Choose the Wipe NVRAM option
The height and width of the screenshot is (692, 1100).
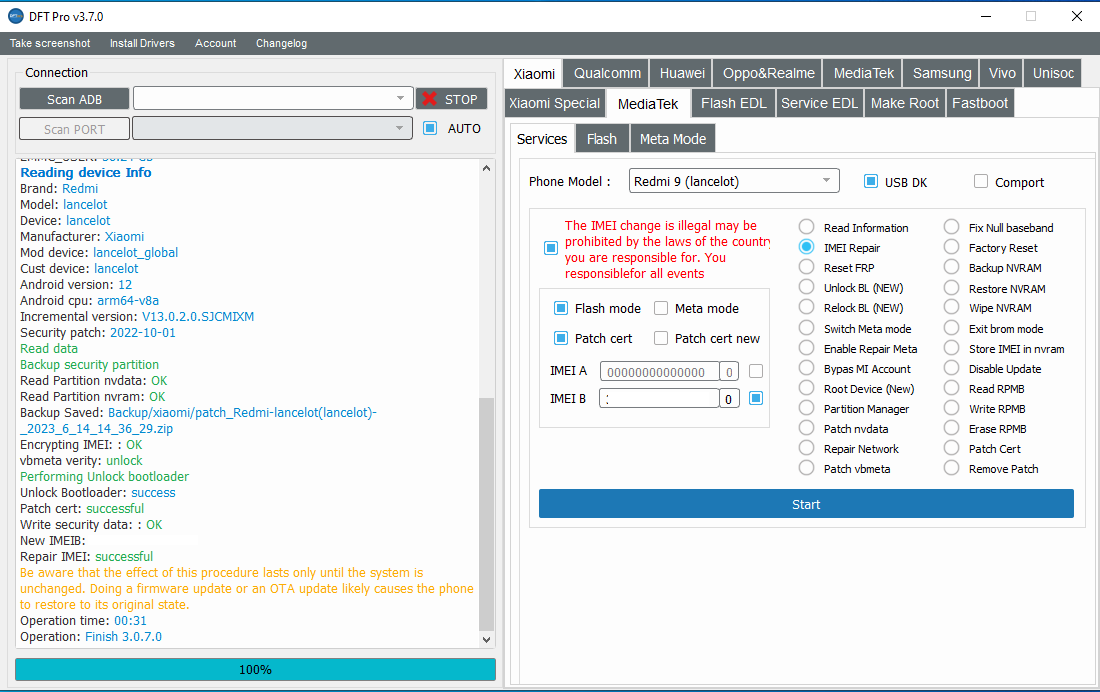[951, 307]
